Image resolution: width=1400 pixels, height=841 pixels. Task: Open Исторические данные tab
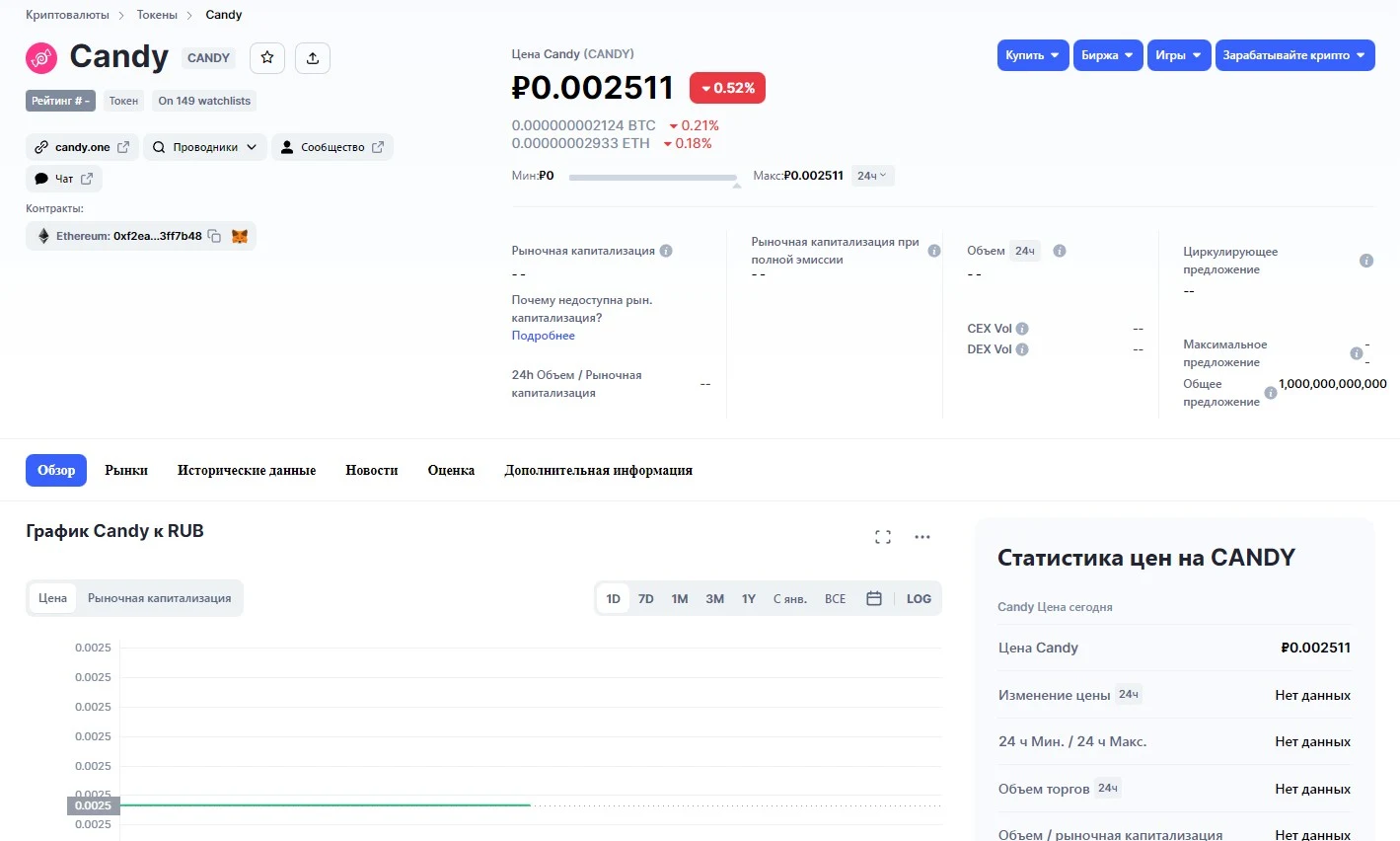(x=247, y=471)
